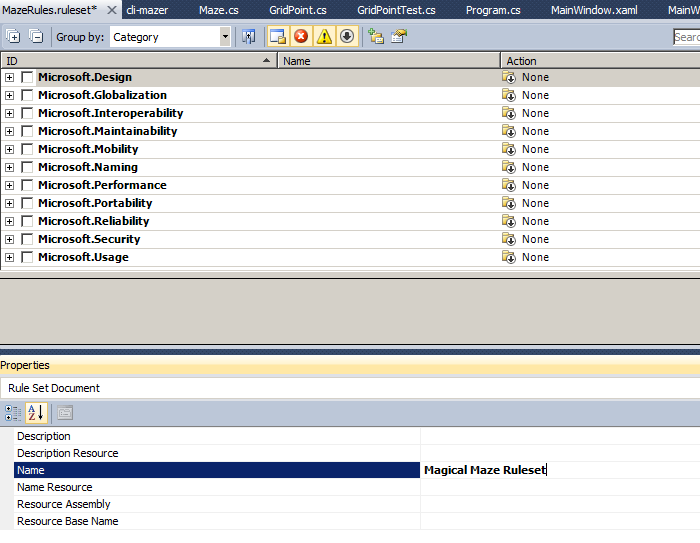Expand the Microsoft.Globalization category
The width and height of the screenshot is (700, 543).
click(x=9, y=96)
